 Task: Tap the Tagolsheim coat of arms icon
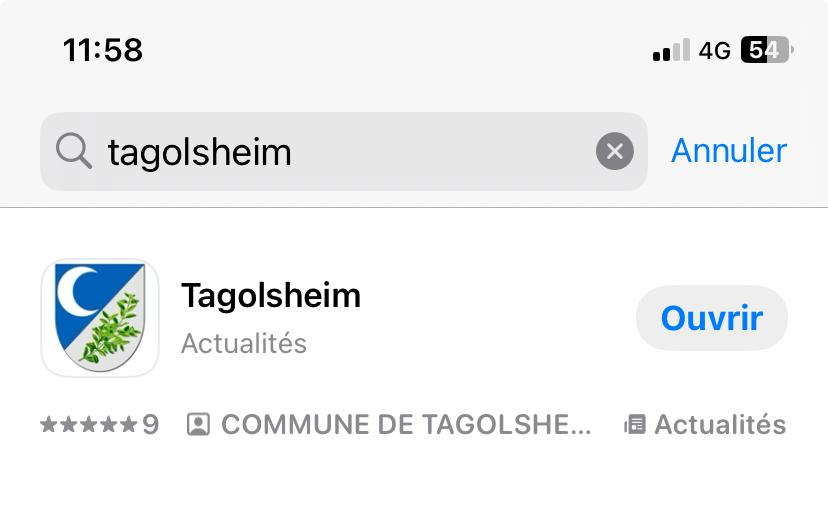[x=100, y=318]
